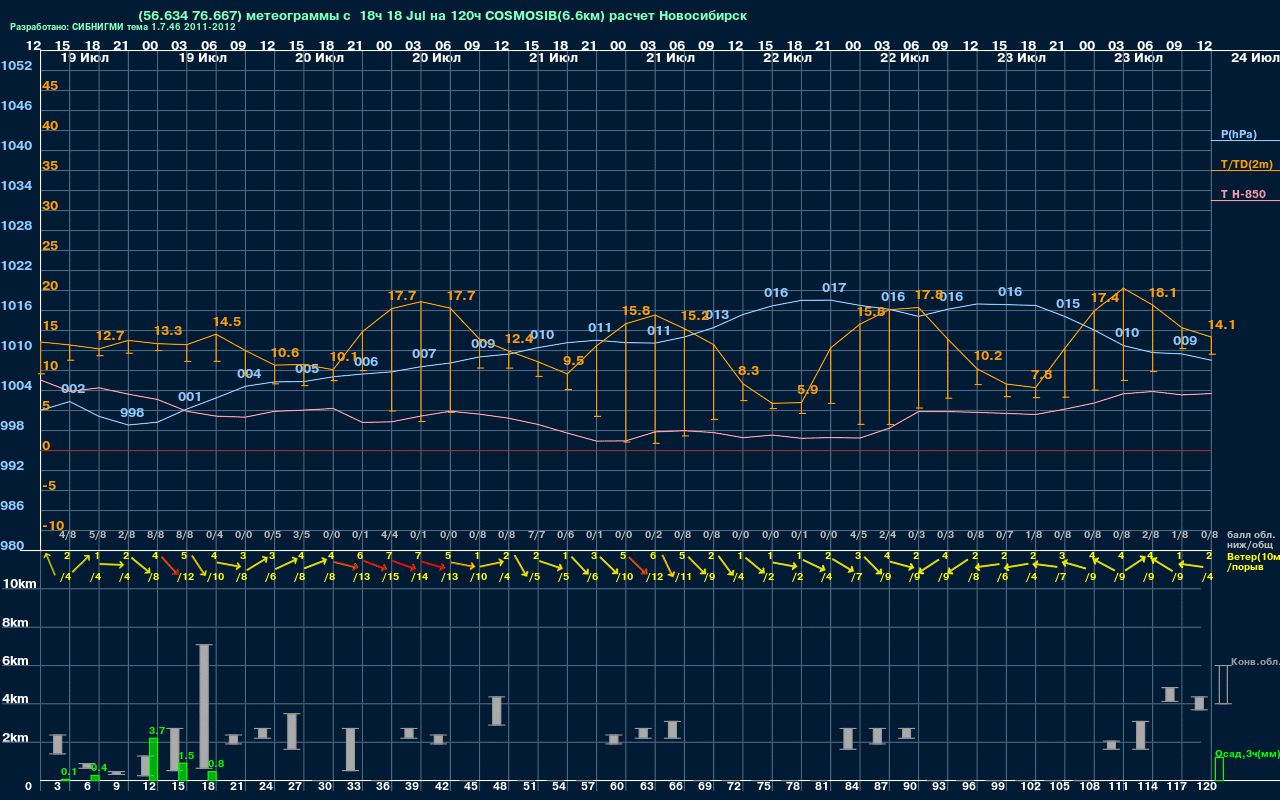The width and height of the screenshot is (1280, 800).
Task: Click the 102 forecast hour label
Action: pos(1032,788)
